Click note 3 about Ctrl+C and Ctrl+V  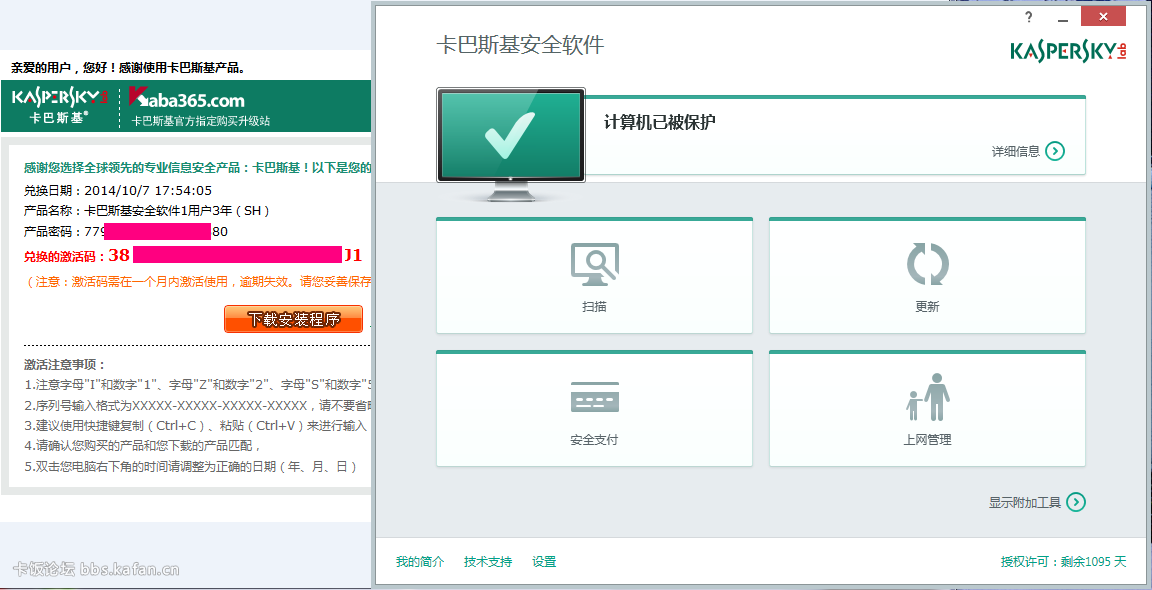[x=195, y=425]
